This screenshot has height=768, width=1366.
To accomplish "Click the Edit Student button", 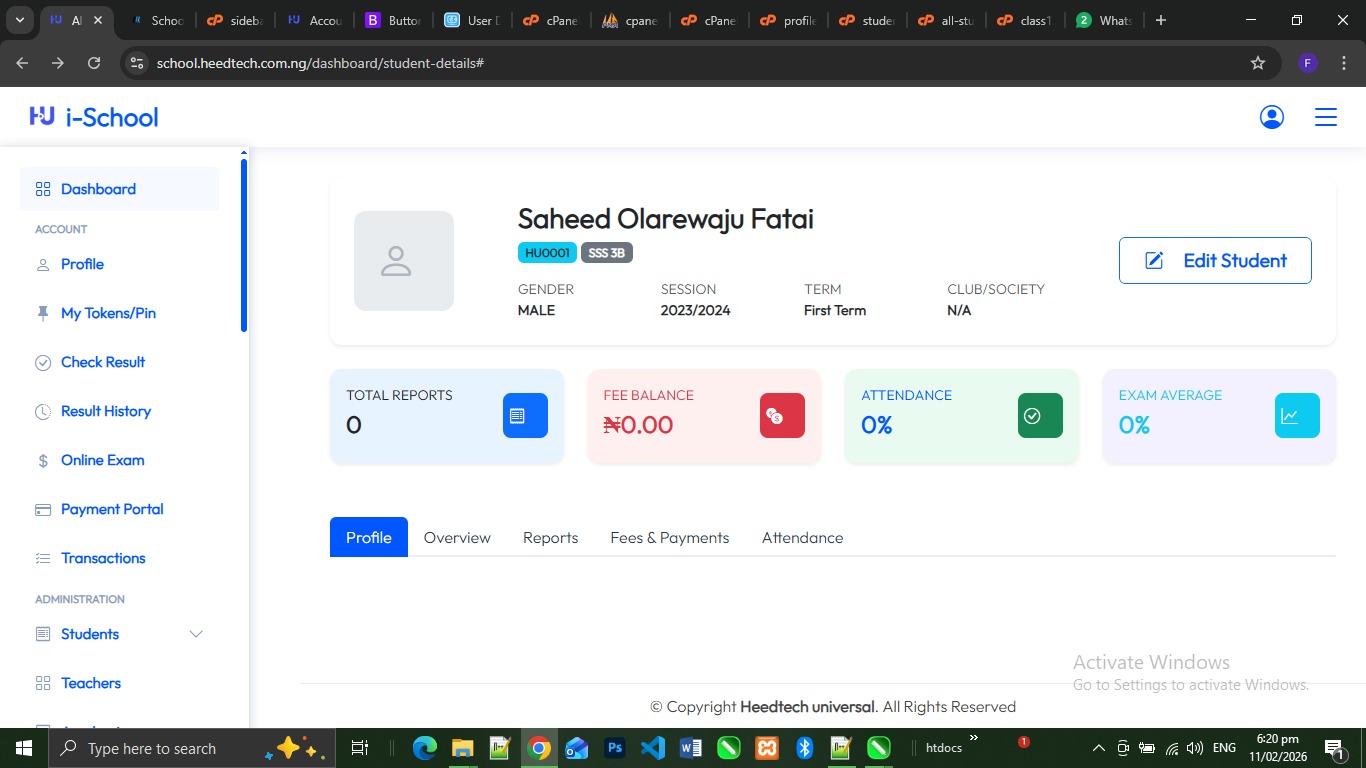I will (1214, 260).
